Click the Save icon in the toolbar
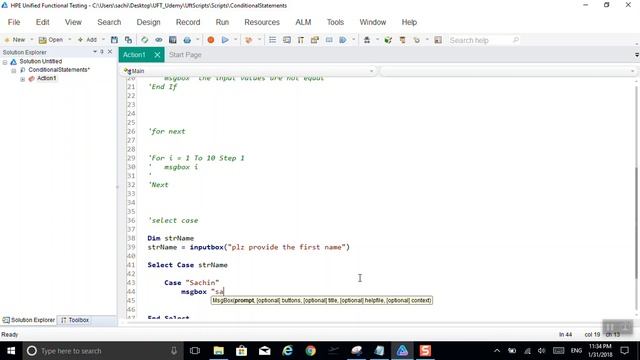Viewport: 640px width, 360px height. pos(114,40)
